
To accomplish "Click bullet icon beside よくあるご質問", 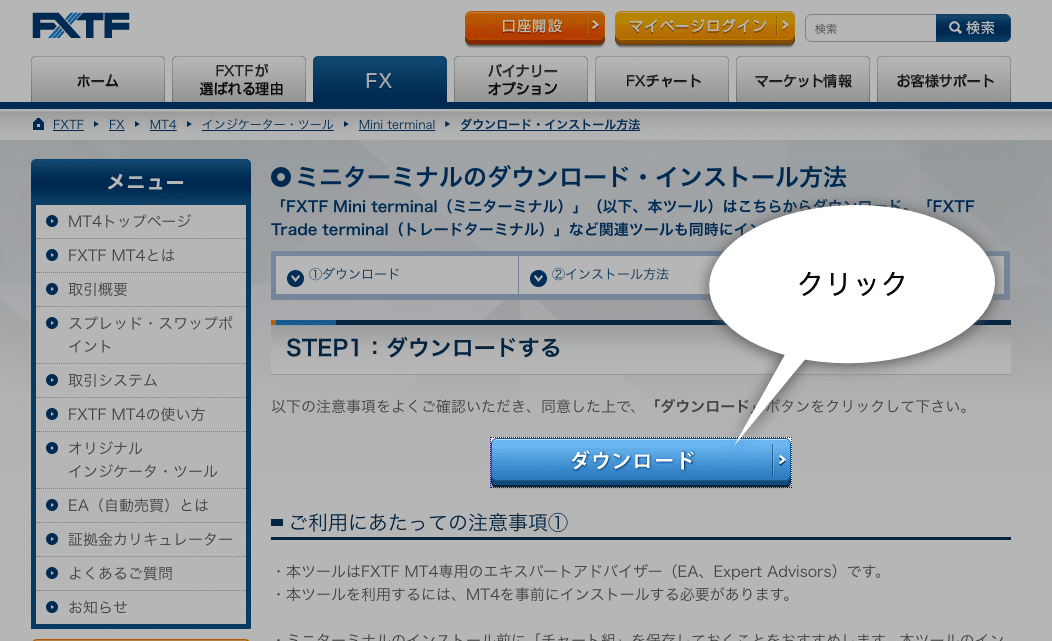I will (x=52, y=573).
